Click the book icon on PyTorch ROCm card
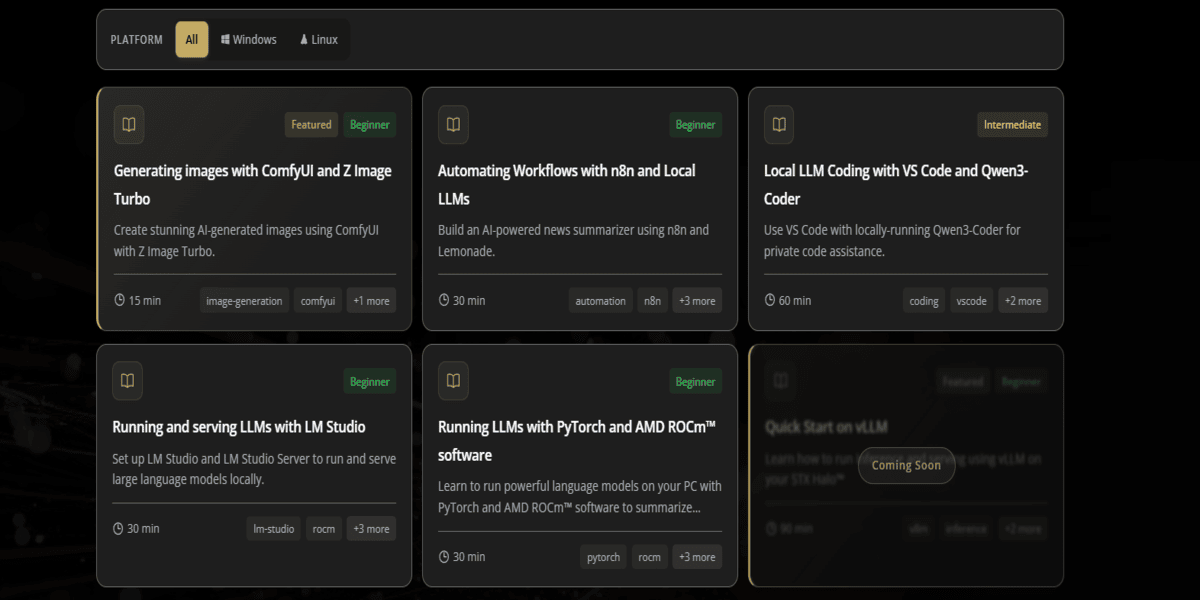Screen dimensions: 1200x600 (453, 381)
